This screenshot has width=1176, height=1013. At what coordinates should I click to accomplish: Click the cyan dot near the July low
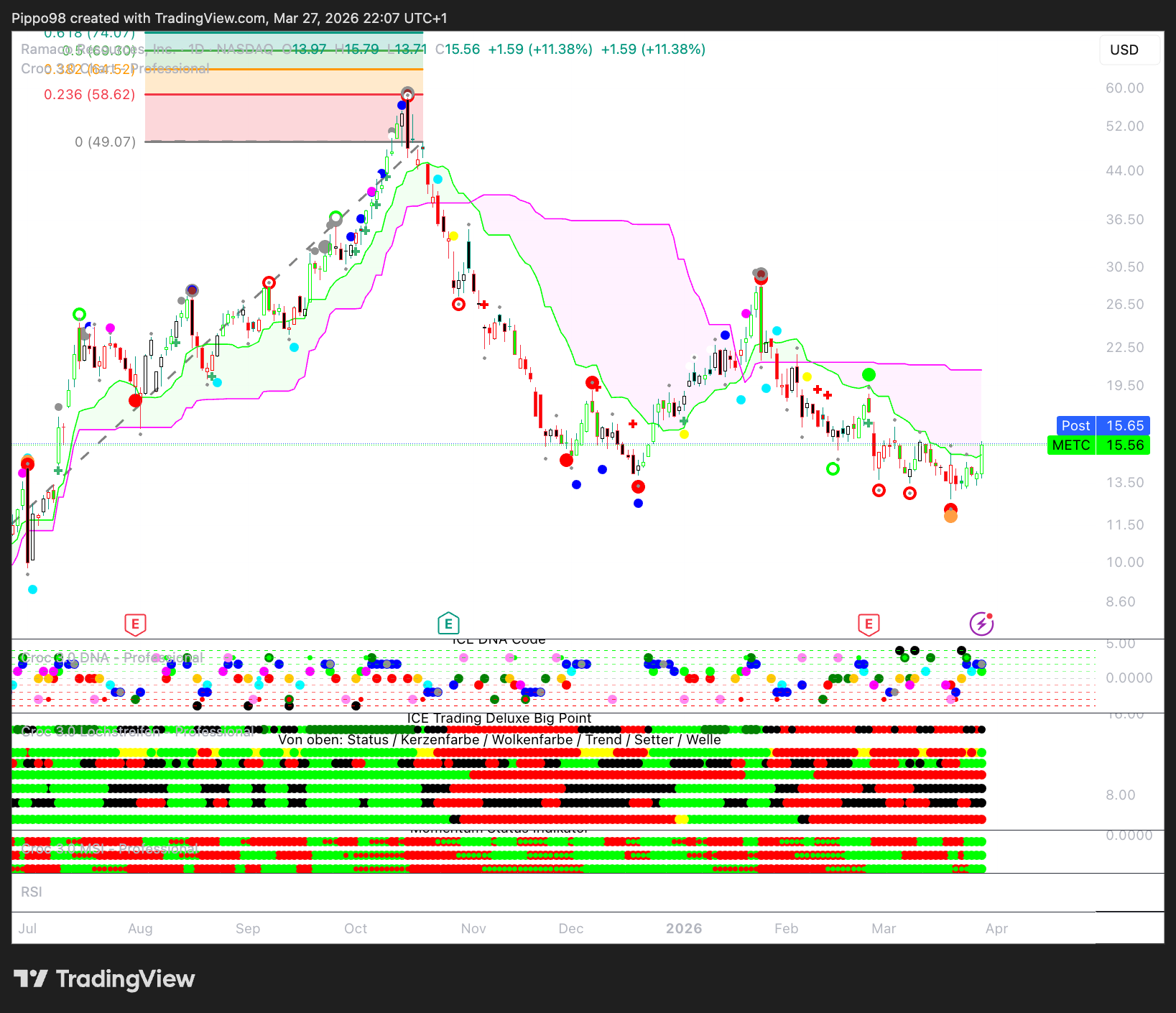[x=32, y=590]
